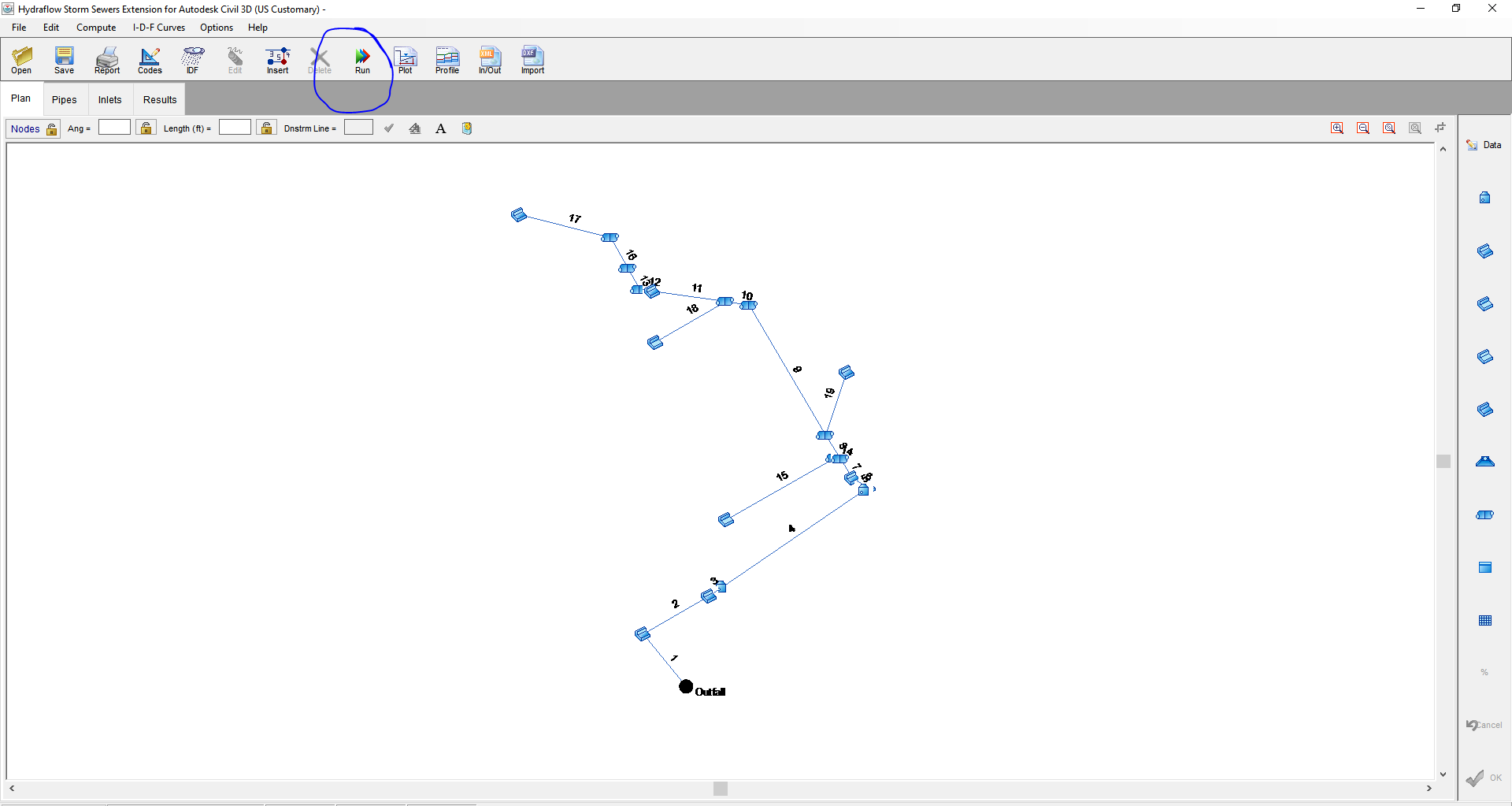Open the Codes editor
This screenshot has width=1512, height=806.
[150, 59]
